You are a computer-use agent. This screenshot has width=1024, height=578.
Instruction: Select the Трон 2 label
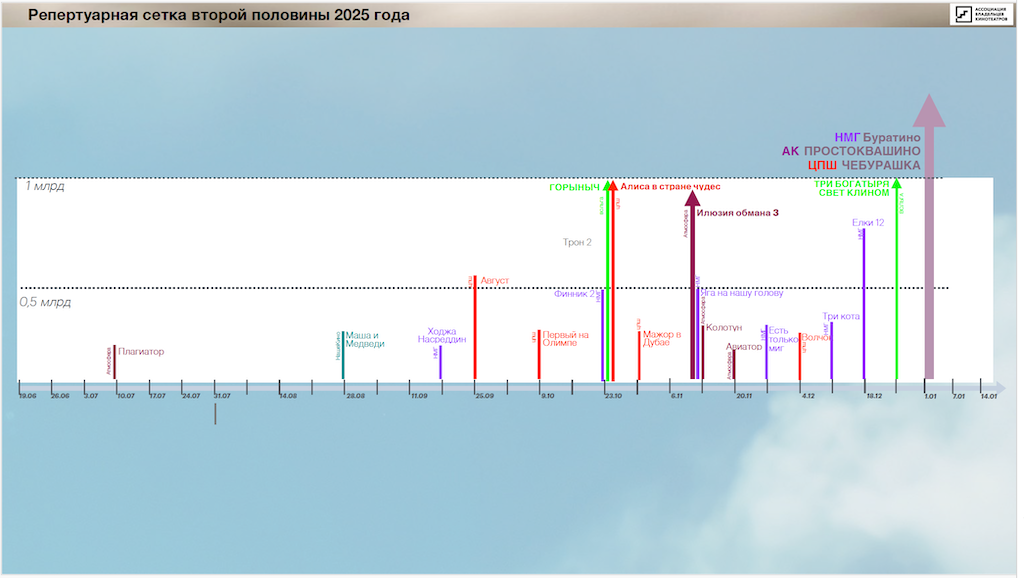[x=578, y=242]
